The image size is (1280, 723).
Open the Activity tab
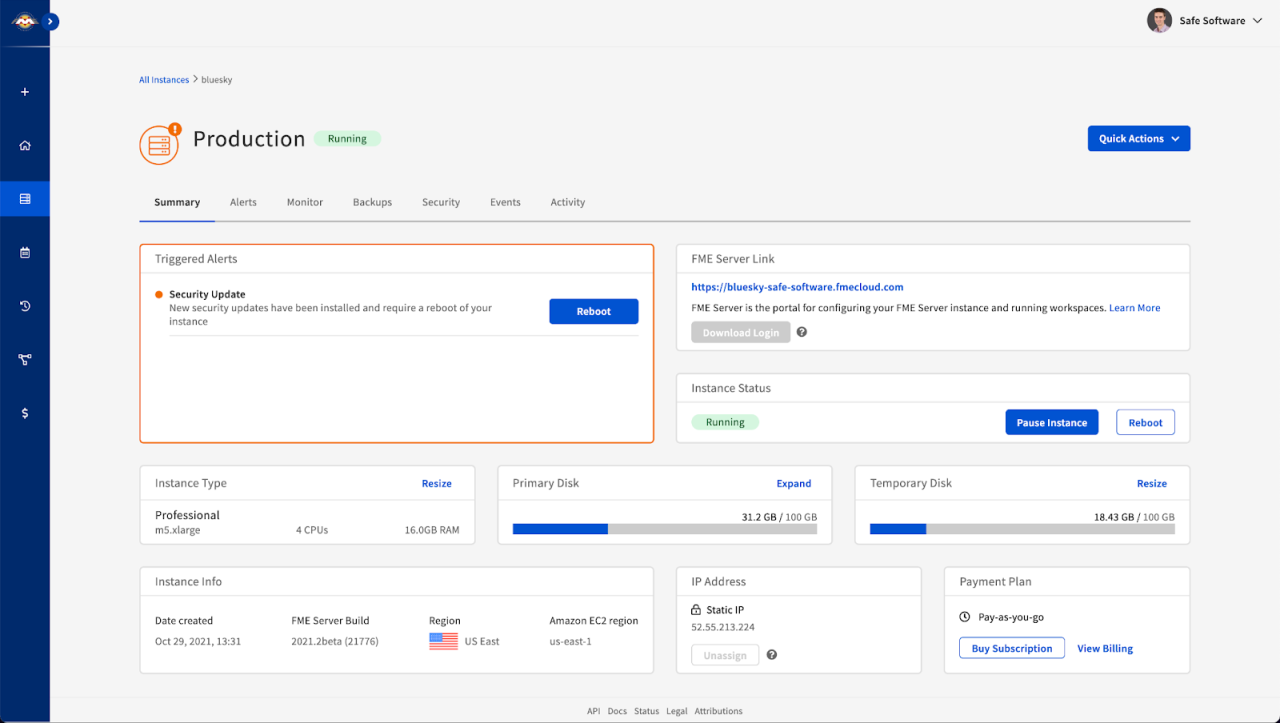568,202
